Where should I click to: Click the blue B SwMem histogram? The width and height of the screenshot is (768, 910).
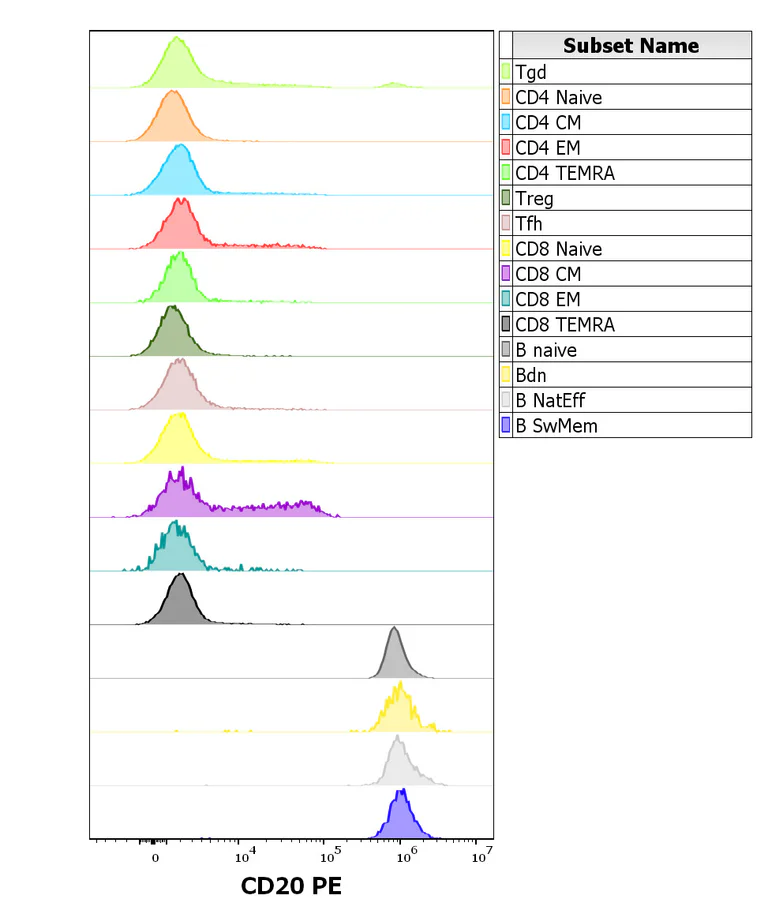click(401, 818)
